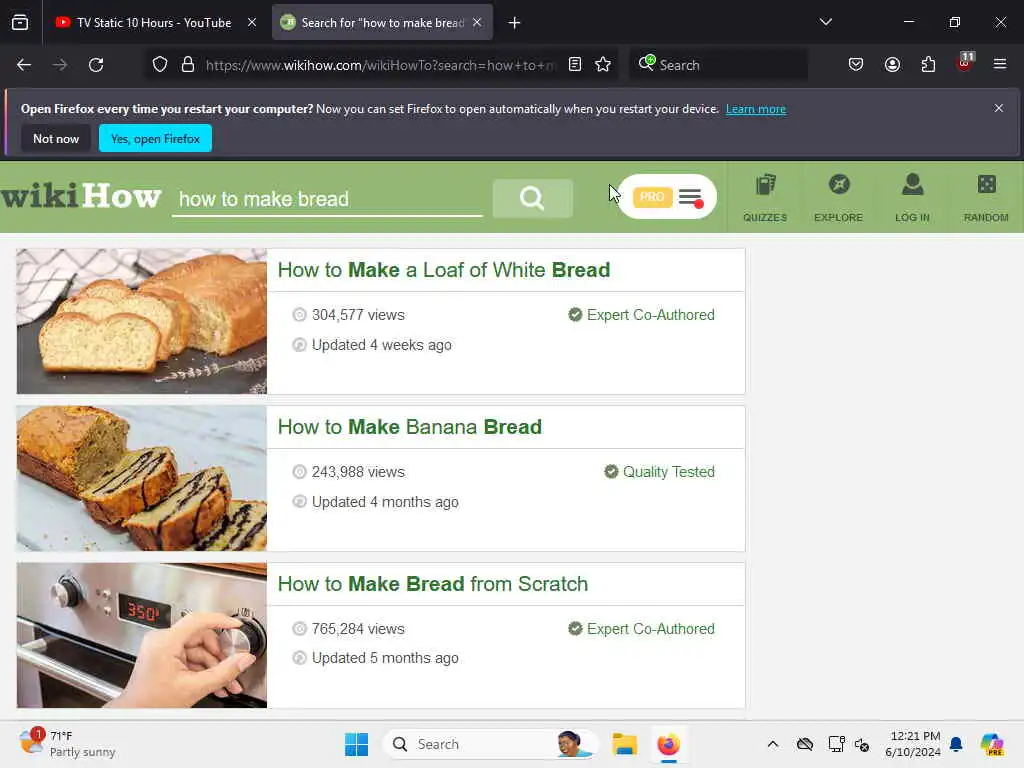Open the Quizzes section
This screenshot has width=1024, height=768.
click(x=765, y=198)
